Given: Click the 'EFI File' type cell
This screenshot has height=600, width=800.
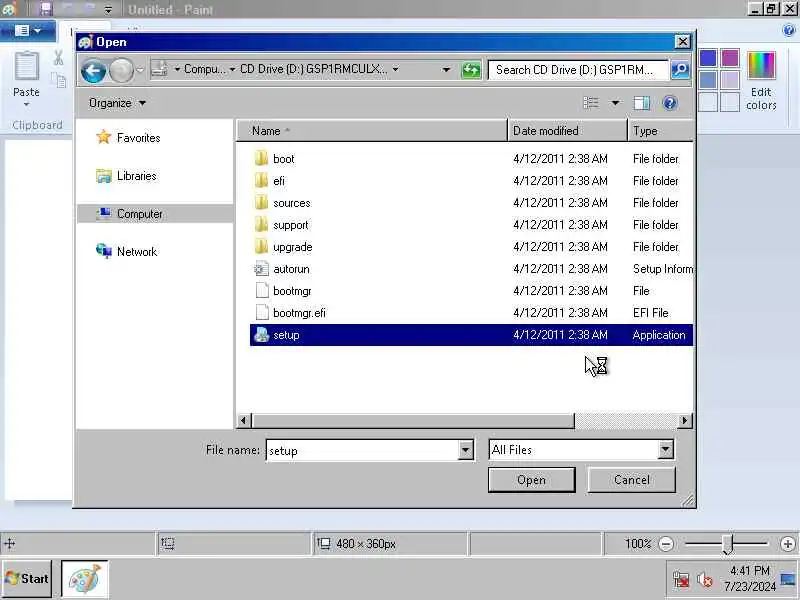Looking at the screenshot, I should coord(651,313).
